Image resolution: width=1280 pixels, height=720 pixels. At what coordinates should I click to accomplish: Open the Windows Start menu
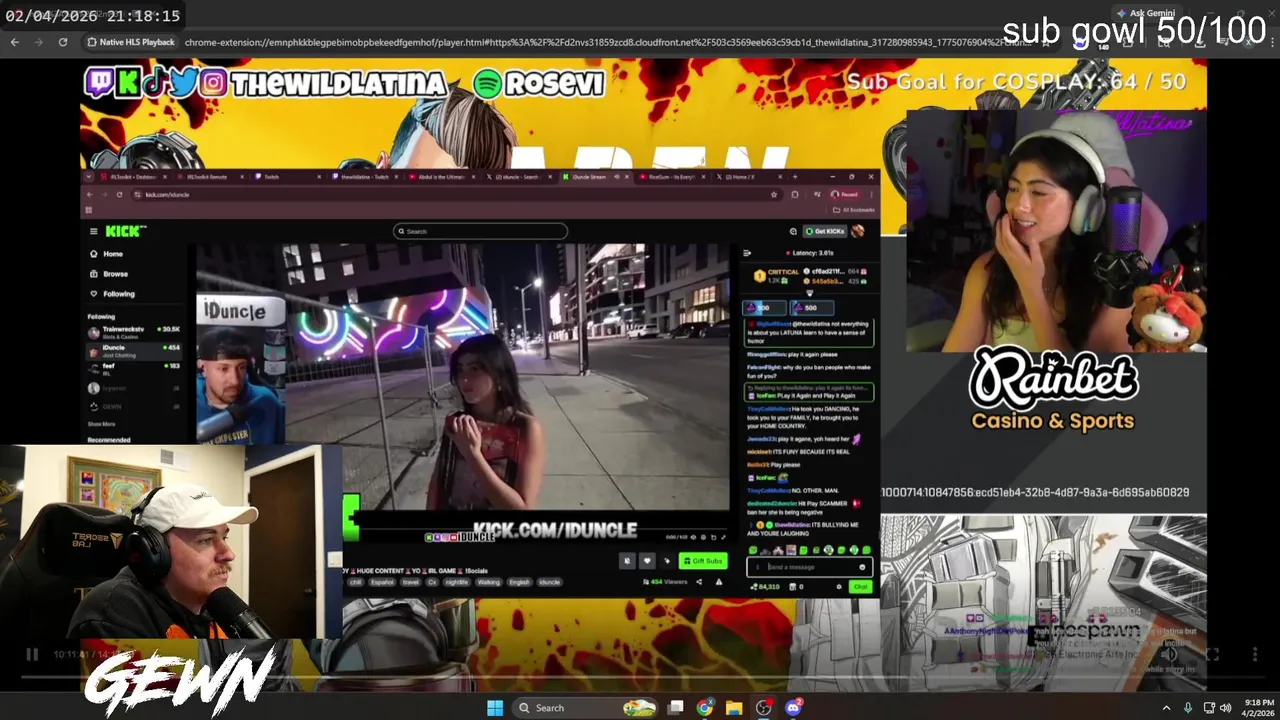tap(495, 708)
